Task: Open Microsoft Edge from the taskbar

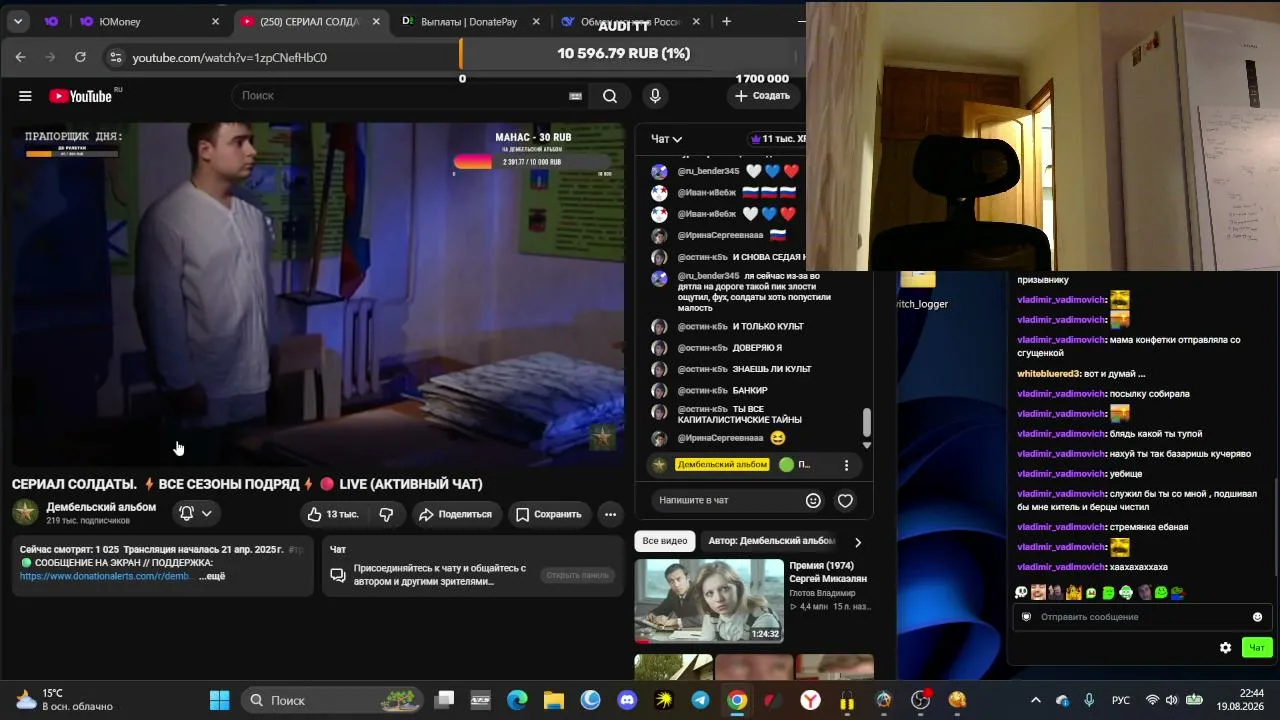Action: click(517, 700)
